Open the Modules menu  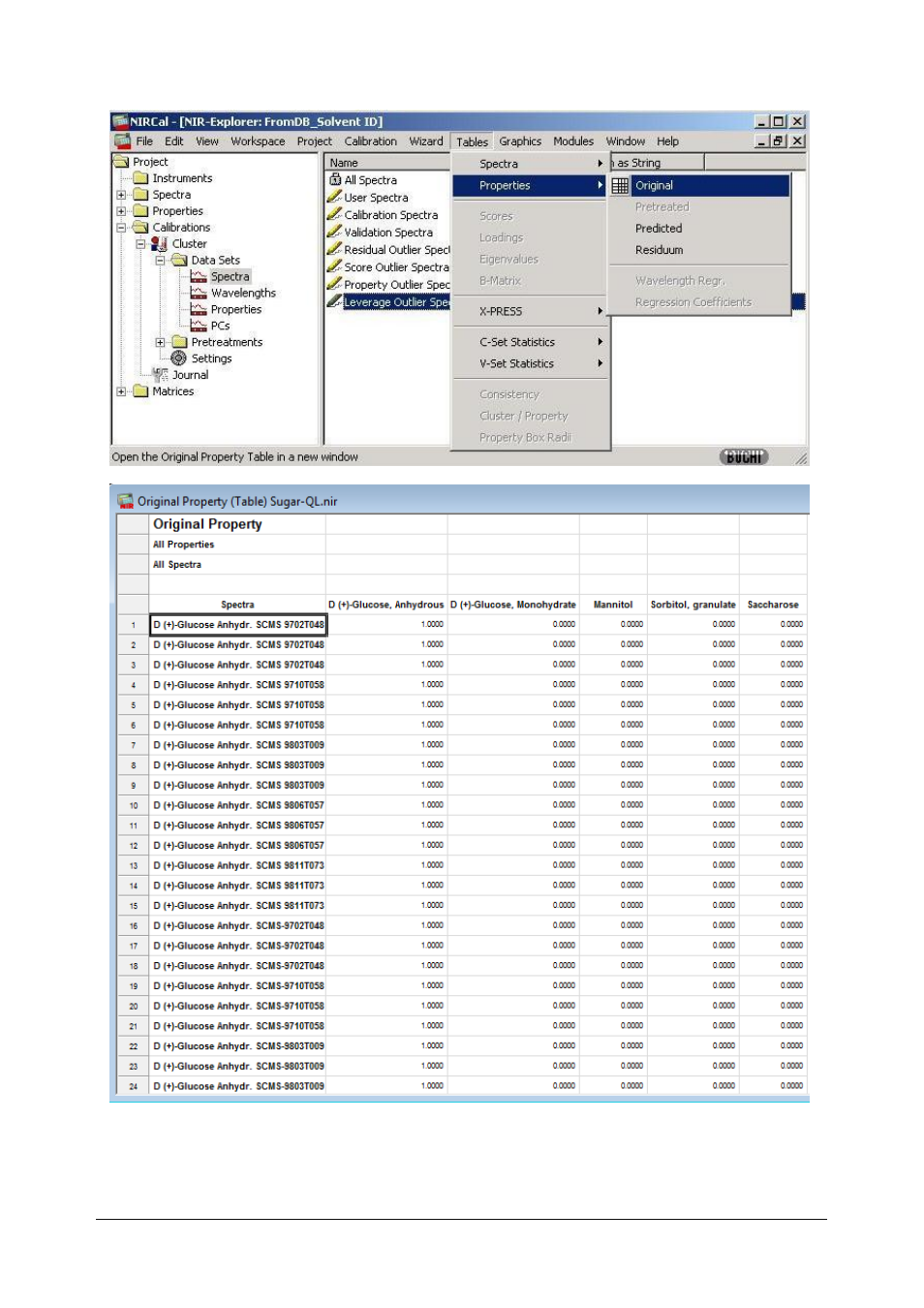[x=573, y=141]
